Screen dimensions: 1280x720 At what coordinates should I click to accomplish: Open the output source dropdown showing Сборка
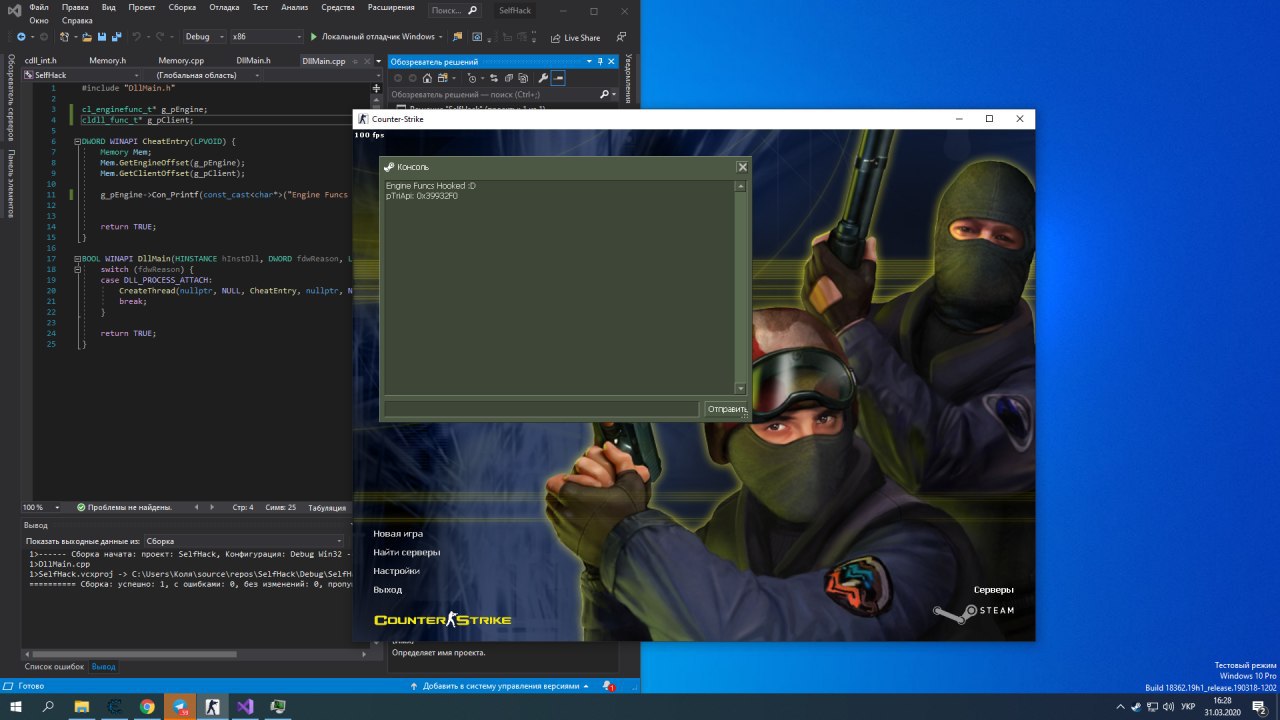pos(246,541)
